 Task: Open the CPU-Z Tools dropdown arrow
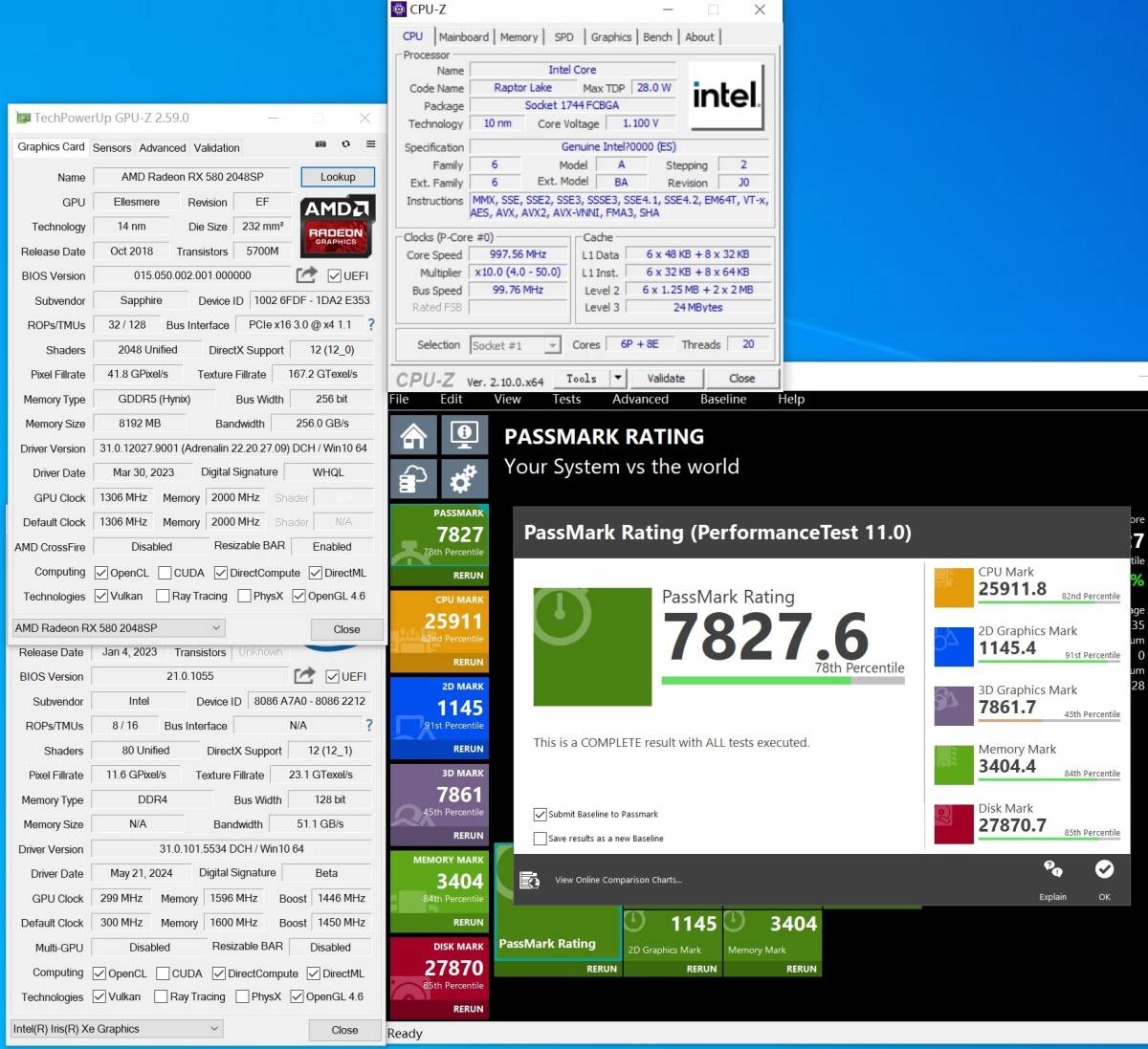[x=617, y=379]
